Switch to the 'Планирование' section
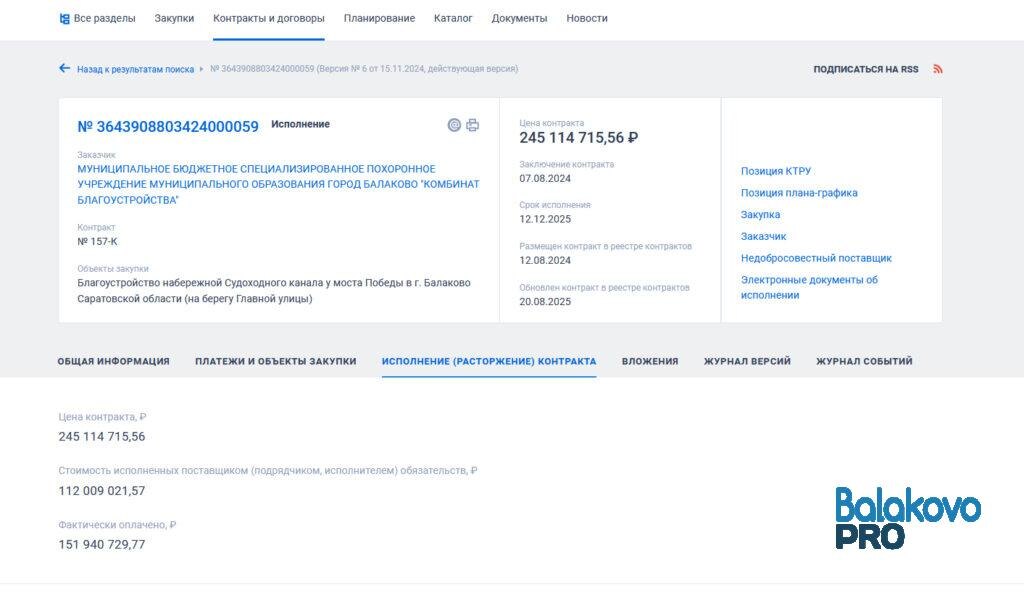 (380, 17)
